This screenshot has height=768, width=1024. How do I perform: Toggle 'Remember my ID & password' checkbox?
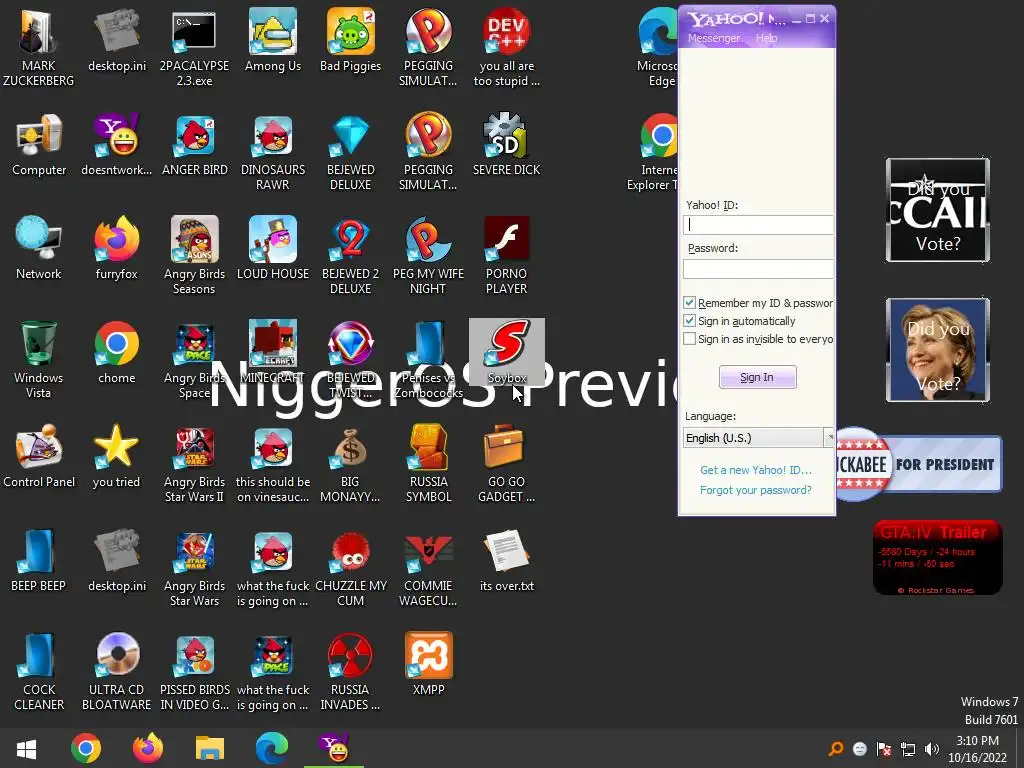[x=690, y=302]
